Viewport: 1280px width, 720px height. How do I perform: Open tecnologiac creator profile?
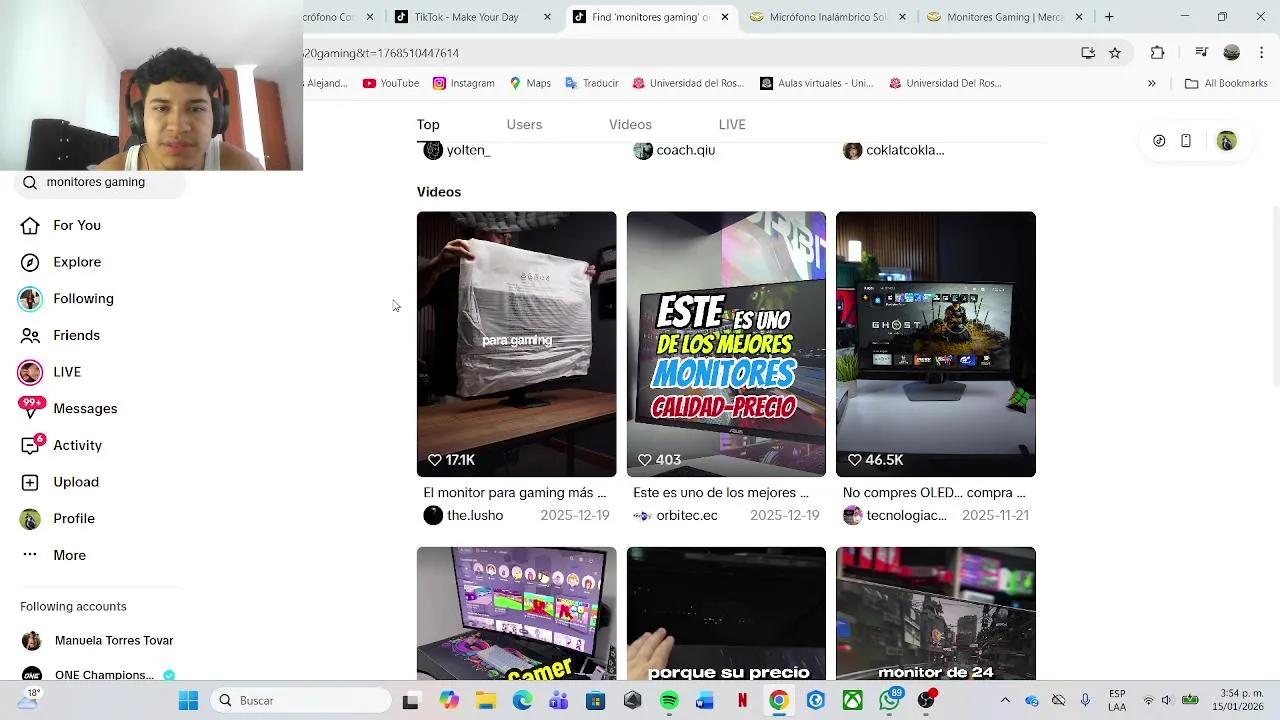[895, 516]
